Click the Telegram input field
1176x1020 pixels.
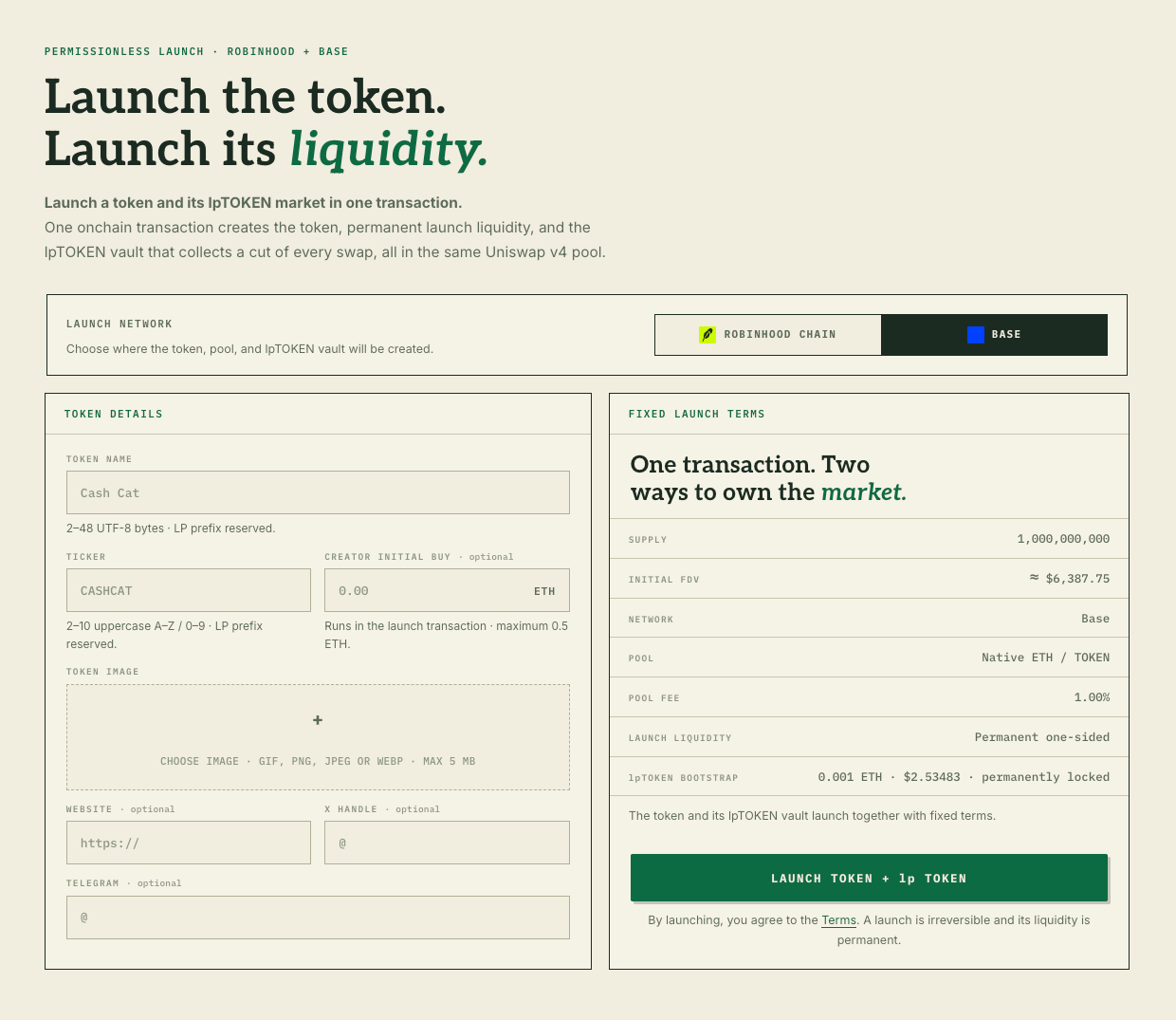coord(318,918)
